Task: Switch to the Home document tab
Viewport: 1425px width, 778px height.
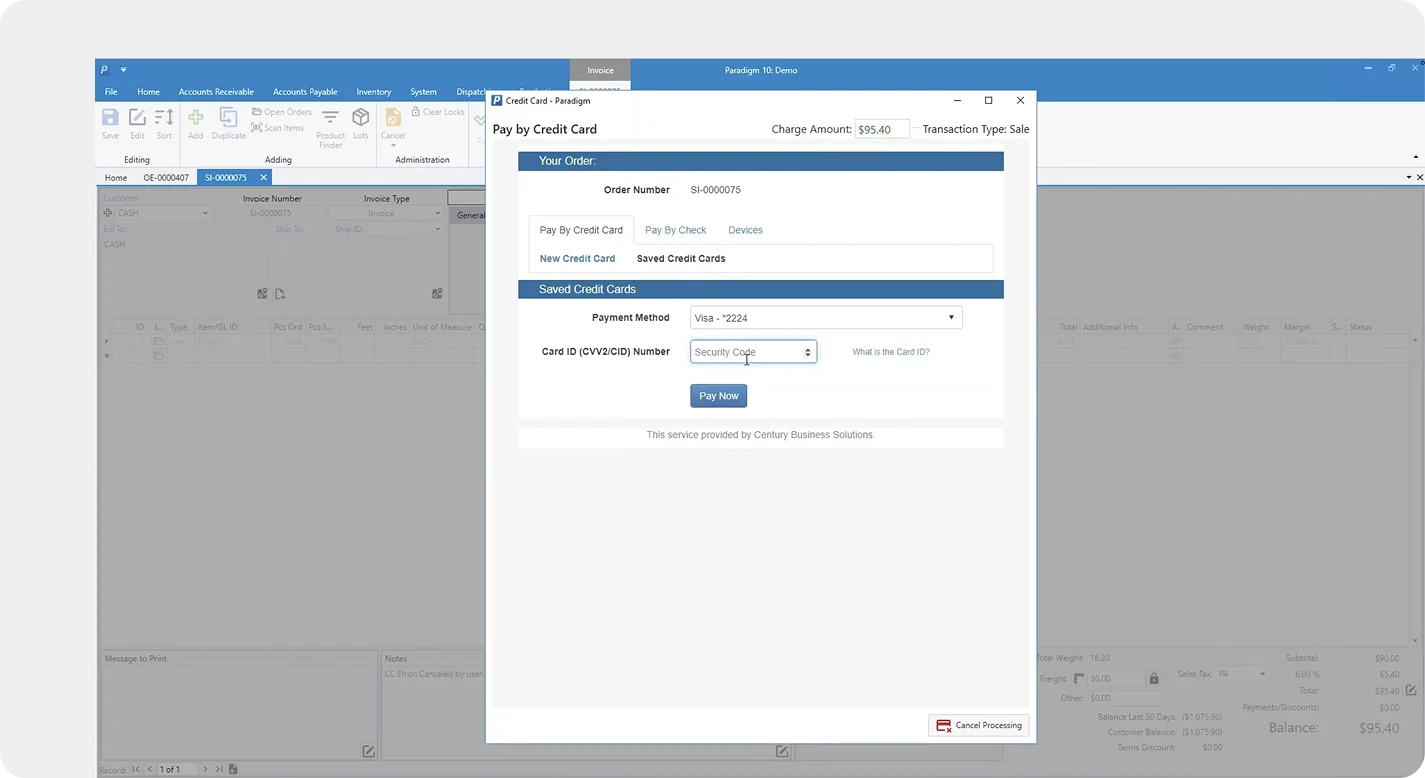Action: pyautogui.click(x=116, y=177)
